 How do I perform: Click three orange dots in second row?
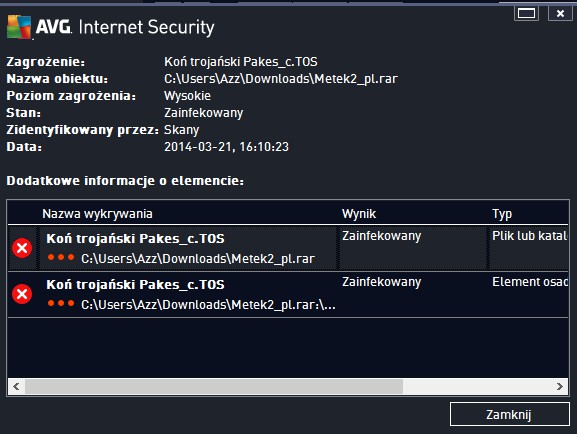[x=61, y=303]
